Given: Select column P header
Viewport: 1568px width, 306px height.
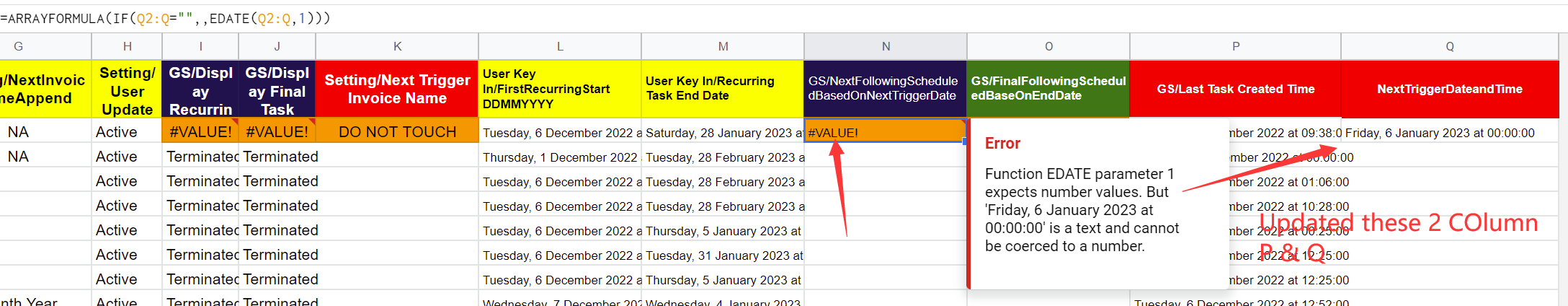Looking at the screenshot, I should tap(1235, 46).
